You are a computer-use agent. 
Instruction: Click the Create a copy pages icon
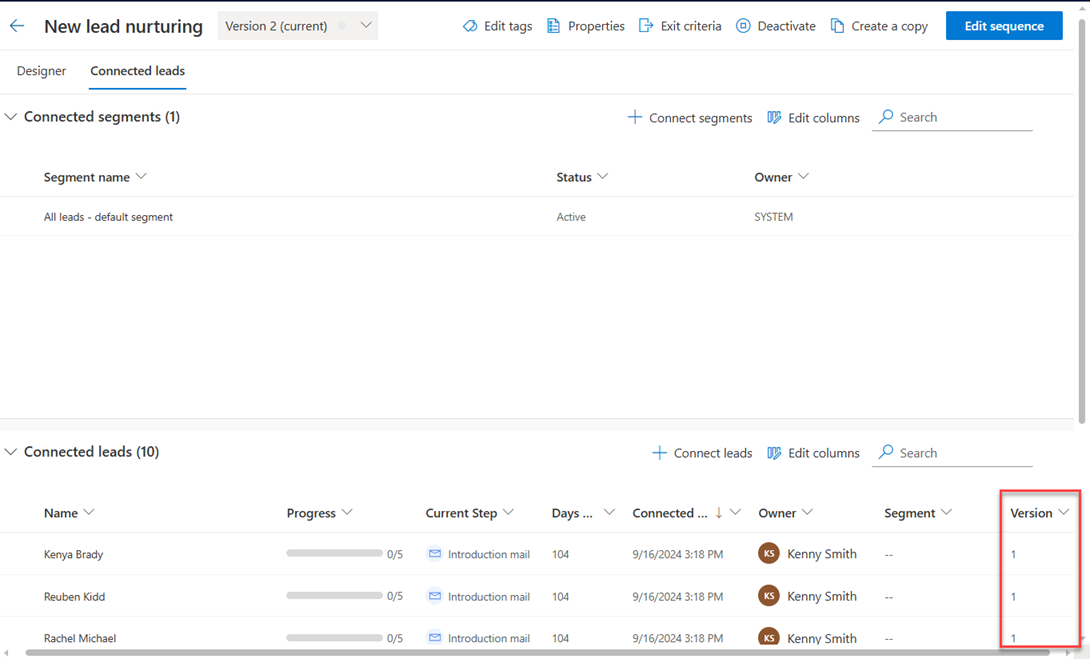(x=838, y=26)
